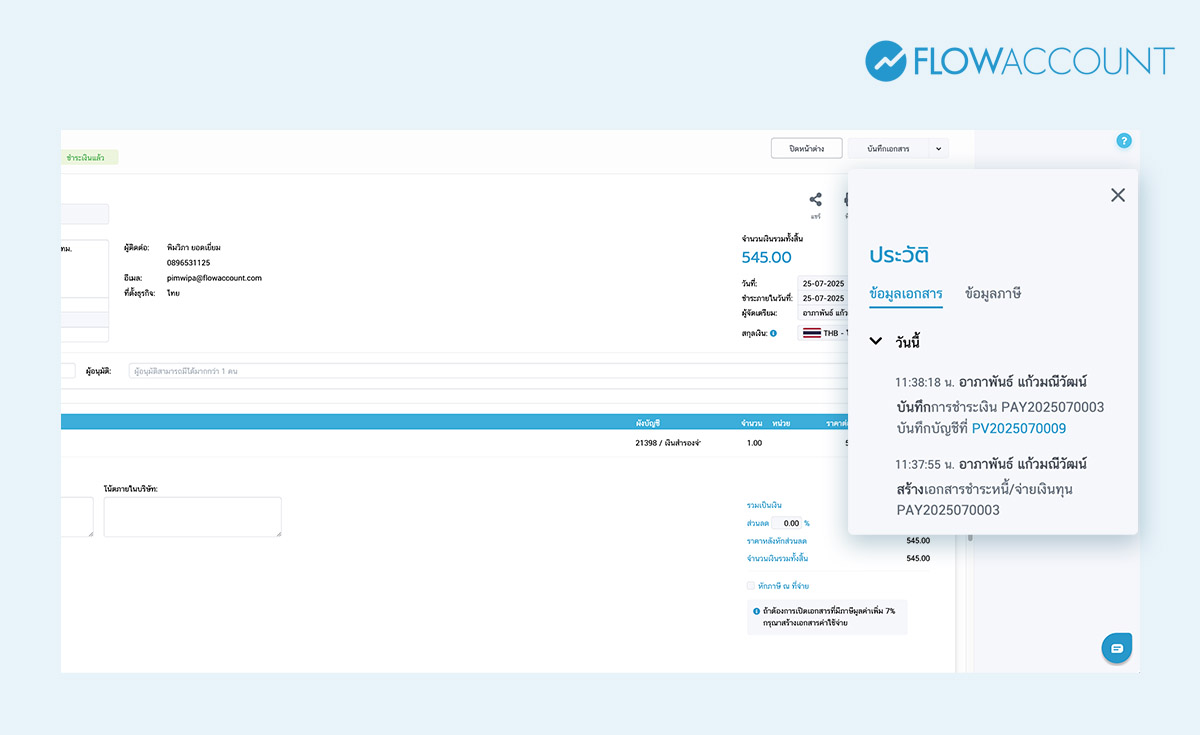Open the PV2025070009 journal link
The height and width of the screenshot is (735, 1200).
[x=1018, y=428]
